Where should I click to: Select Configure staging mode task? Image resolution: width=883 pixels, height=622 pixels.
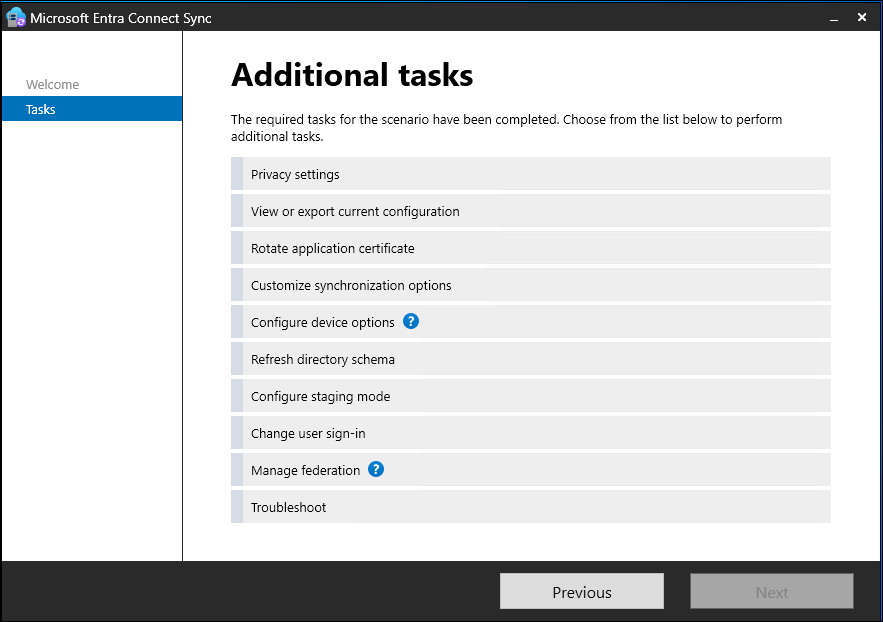coord(320,397)
